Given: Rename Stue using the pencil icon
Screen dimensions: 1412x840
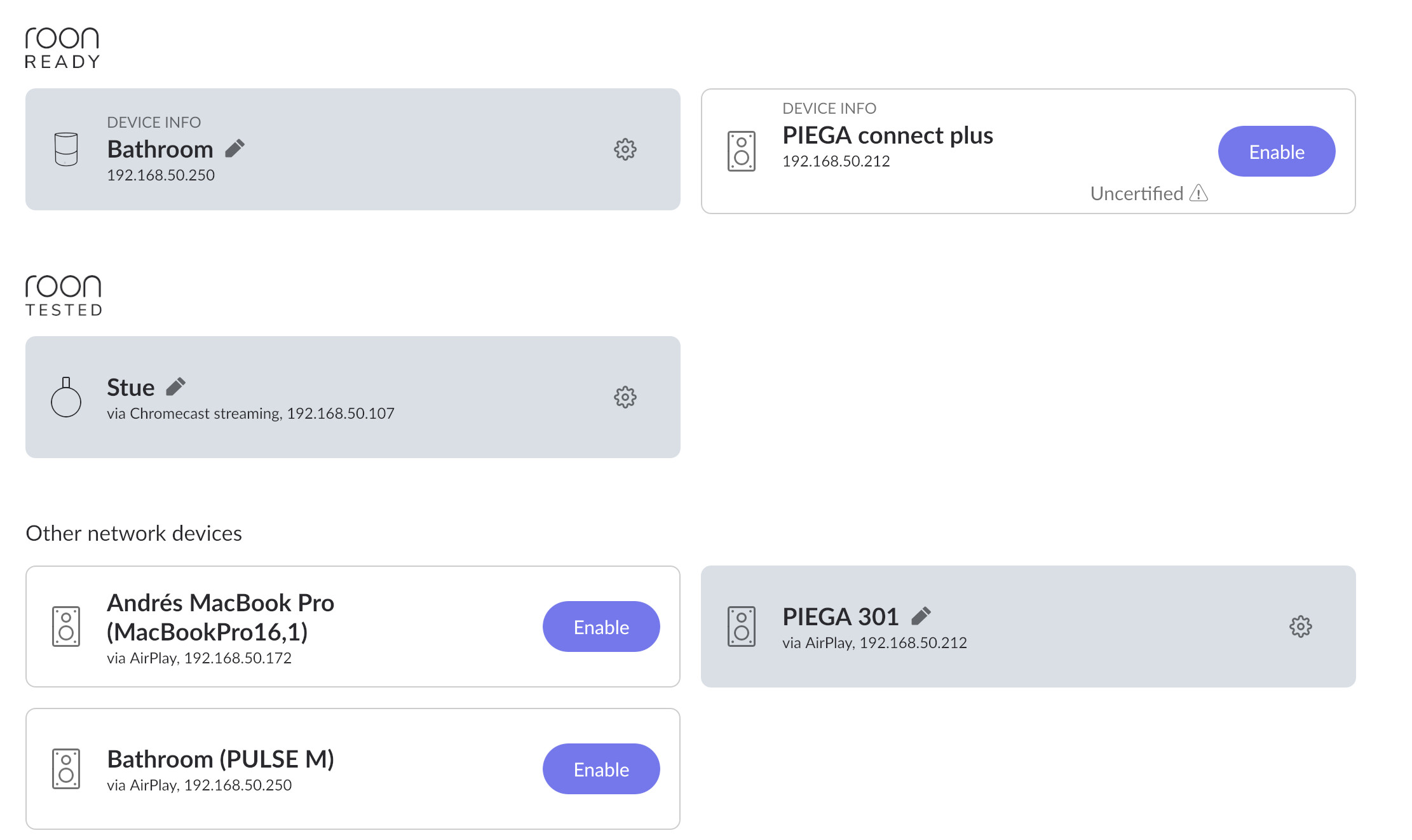Looking at the screenshot, I should [x=176, y=386].
